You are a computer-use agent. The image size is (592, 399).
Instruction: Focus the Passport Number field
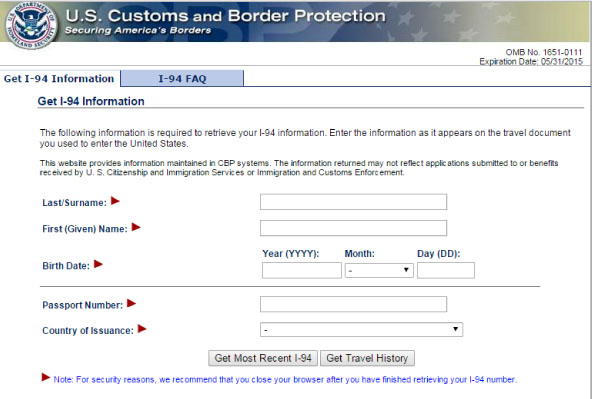point(353,304)
